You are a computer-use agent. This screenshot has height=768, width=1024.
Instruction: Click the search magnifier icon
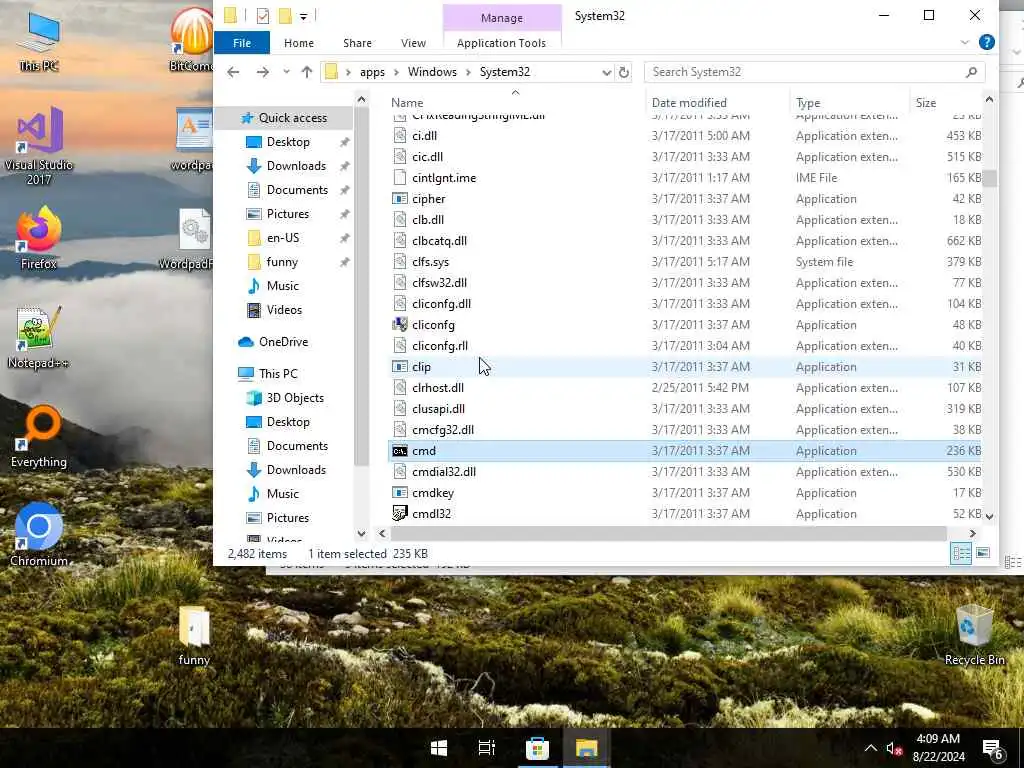point(971,72)
